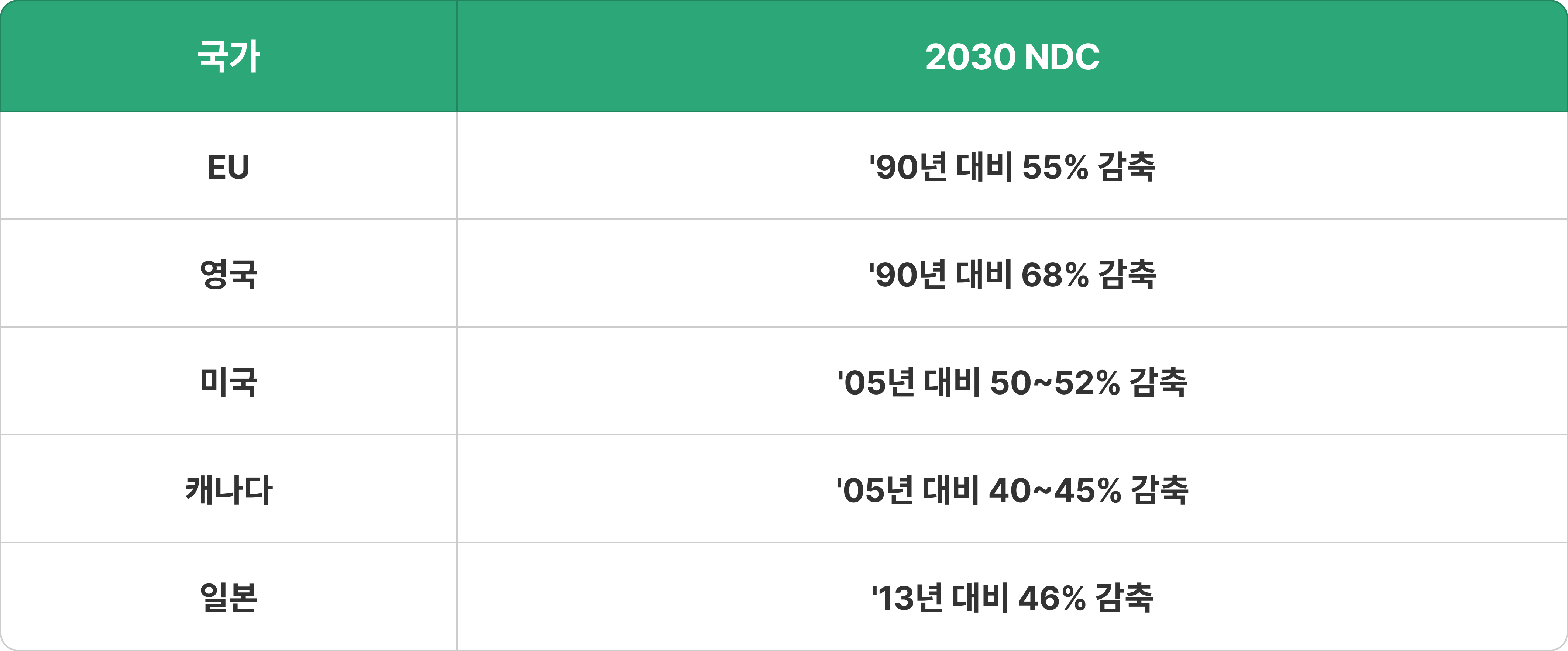Click the 40~45% range text
Image resolution: width=1568 pixels, height=651 pixels.
click(1055, 490)
